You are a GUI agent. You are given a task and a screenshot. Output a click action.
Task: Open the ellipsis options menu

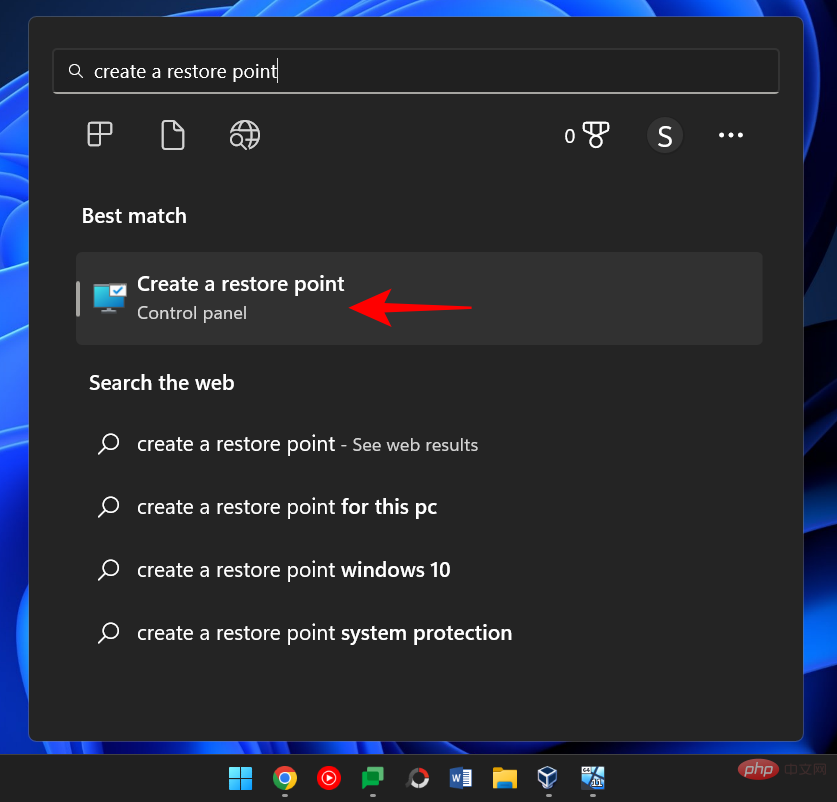[731, 135]
